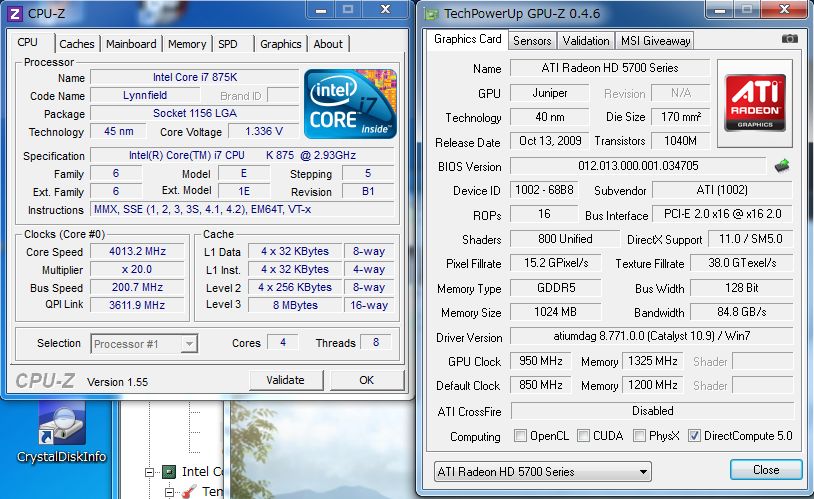Click the Device ID value '1002 - 68B8'
The image size is (814, 499).
click(544, 190)
